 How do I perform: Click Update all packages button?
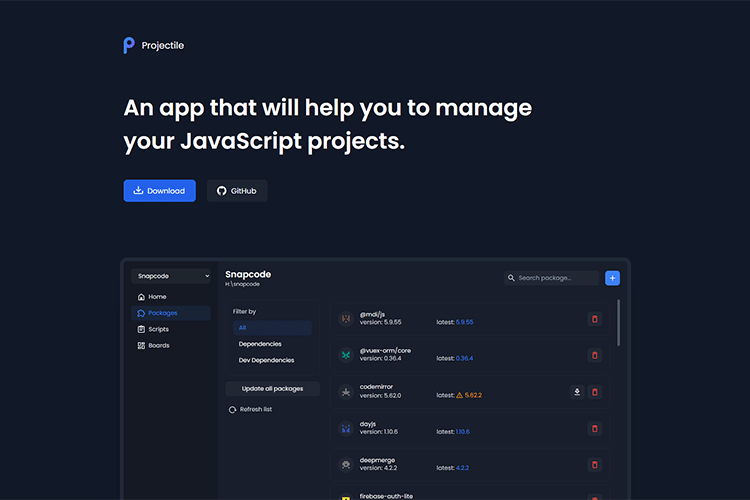[272, 388]
